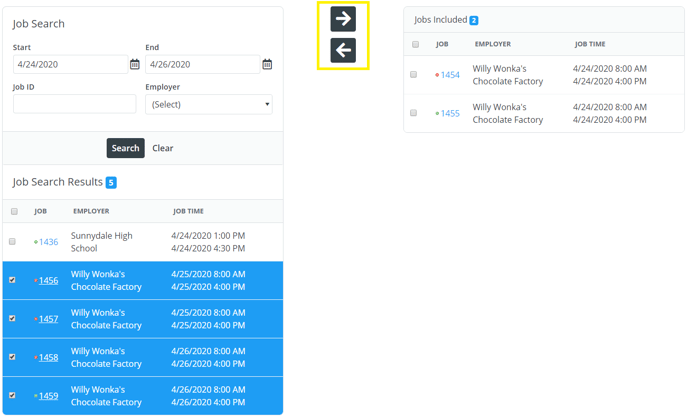The image size is (688, 419).
Task: Open job 1457 link
Action: click(x=48, y=319)
